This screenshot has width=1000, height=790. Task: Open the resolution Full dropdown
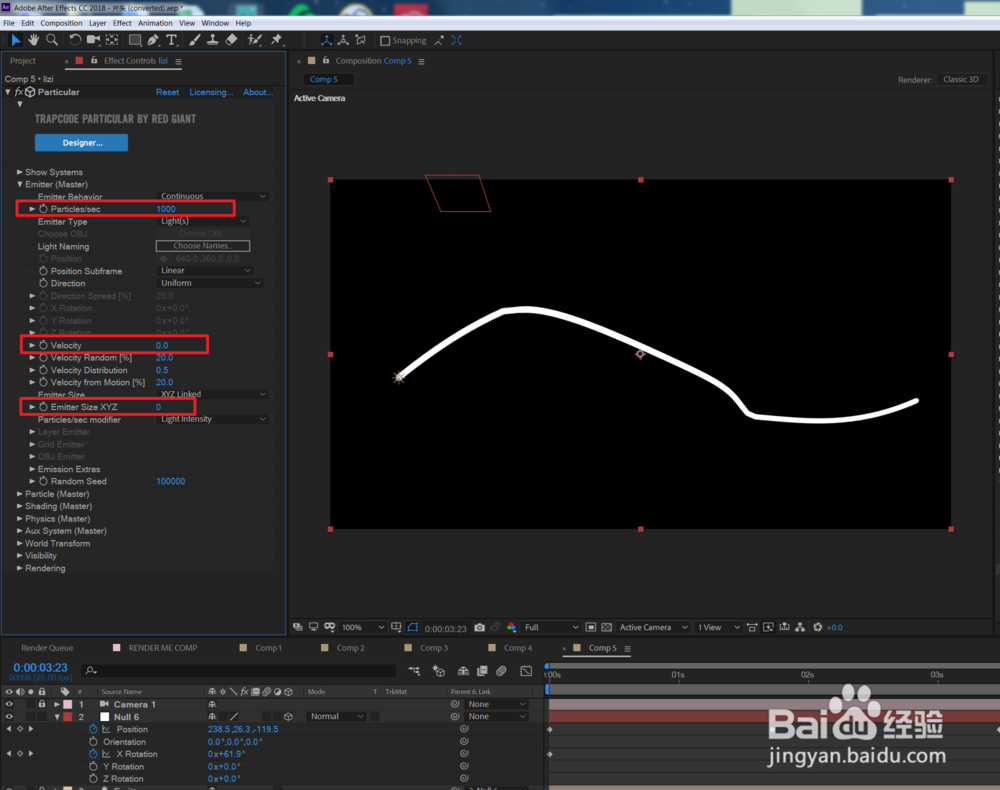pyautogui.click(x=550, y=627)
